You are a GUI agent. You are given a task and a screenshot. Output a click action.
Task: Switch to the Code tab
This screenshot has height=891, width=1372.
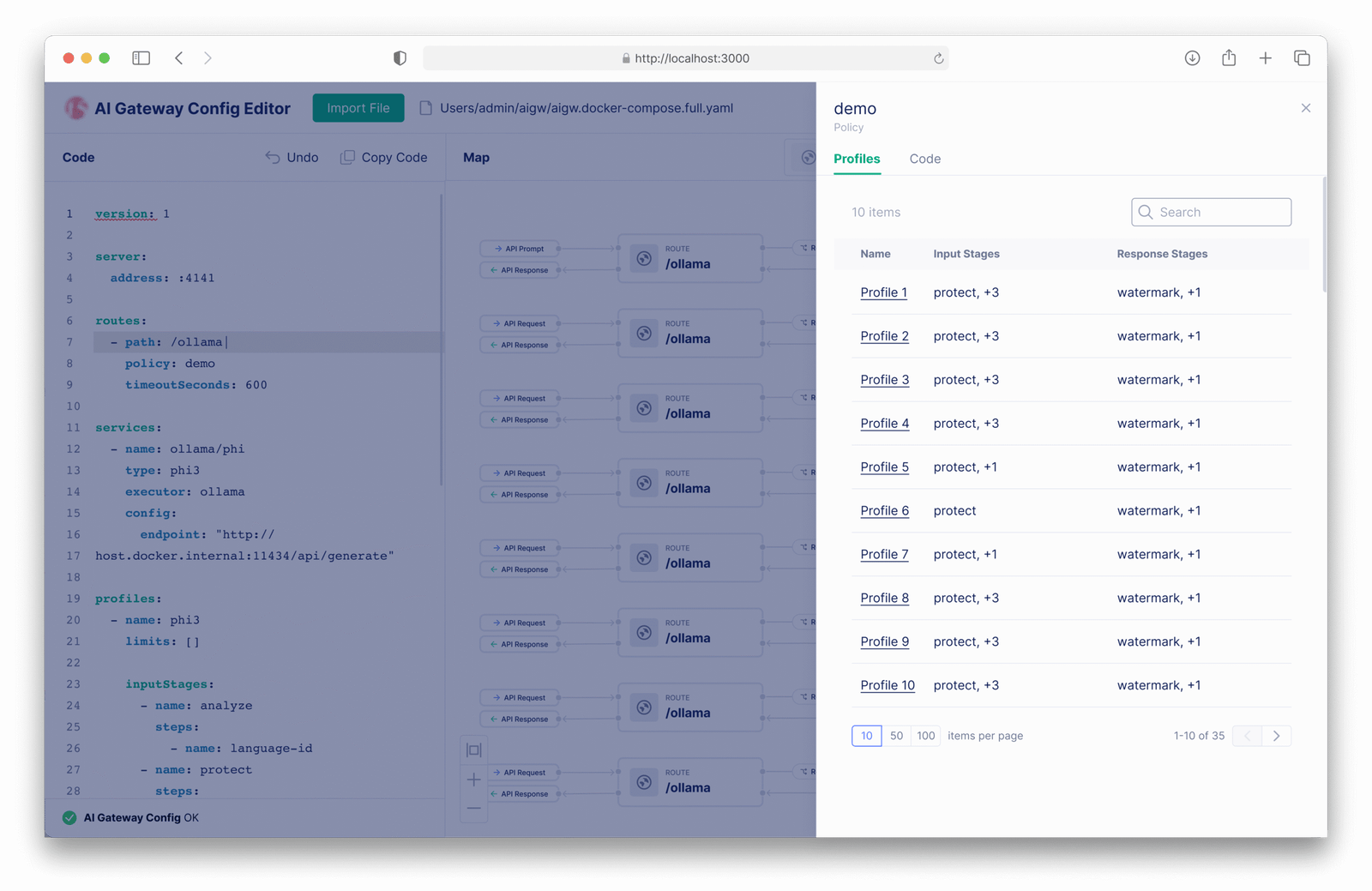924,159
